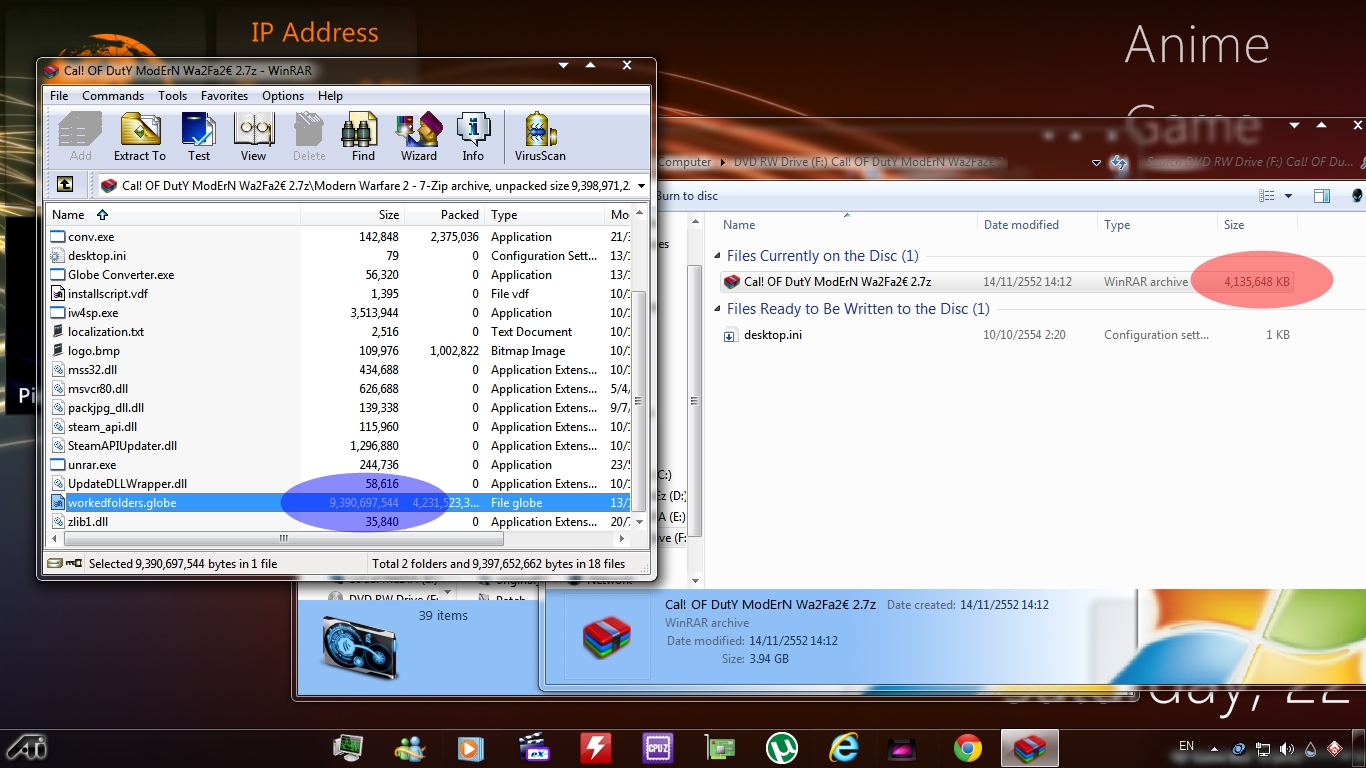Click the WinRAR horizontal scrollbar thumb

pyautogui.click(x=284, y=538)
